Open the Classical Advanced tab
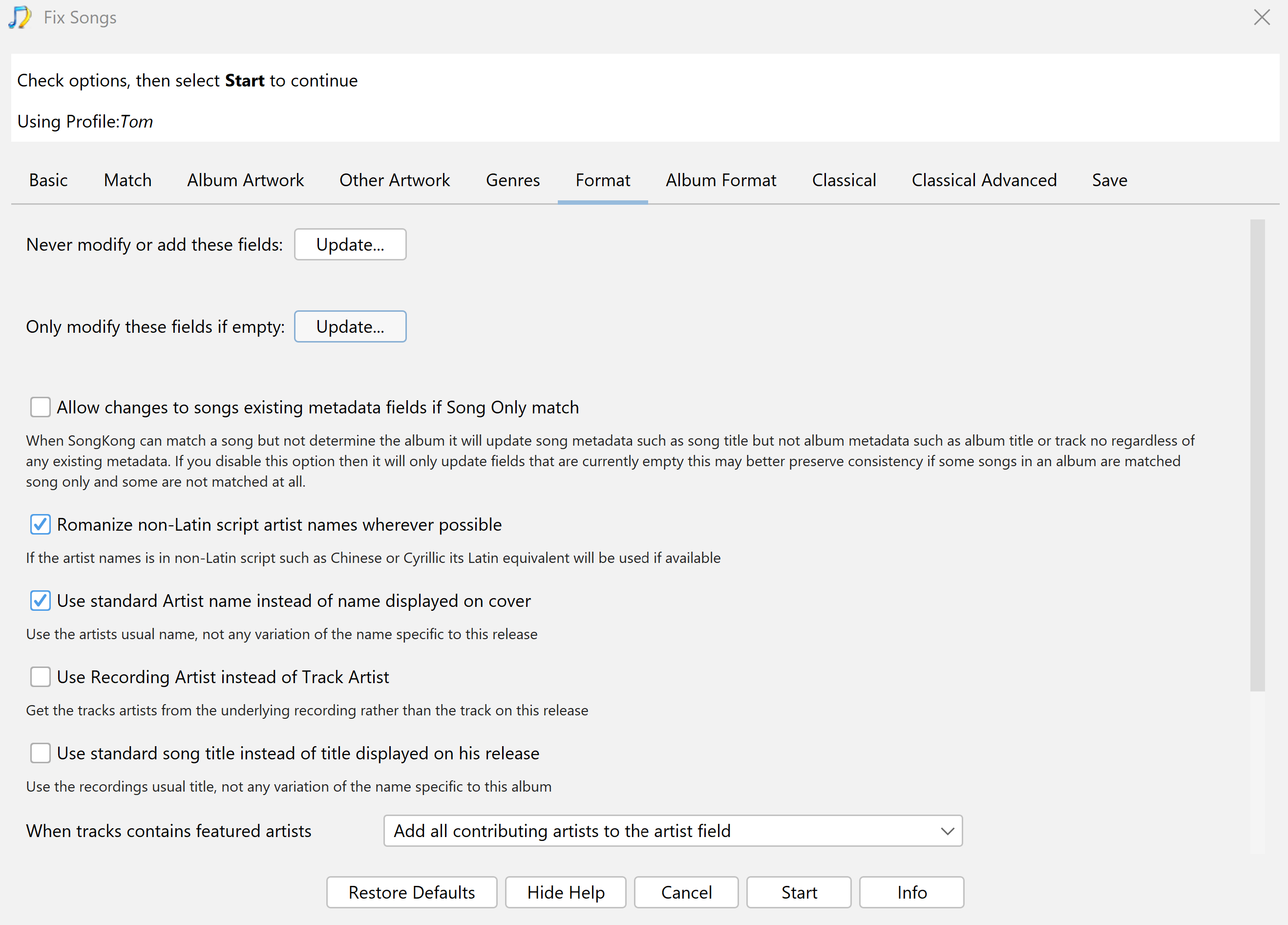 (984, 179)
